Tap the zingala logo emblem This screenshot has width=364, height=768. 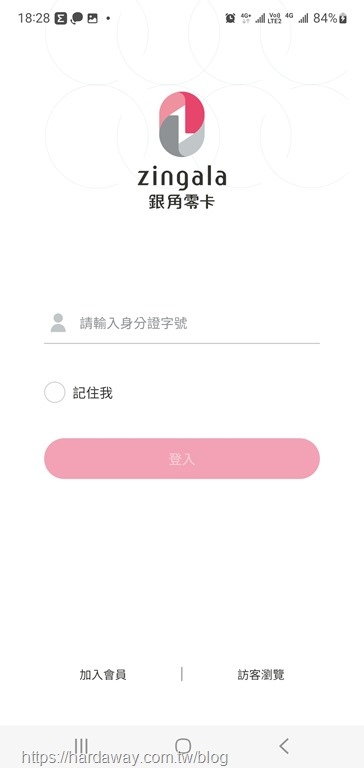[x=182, y=124]
